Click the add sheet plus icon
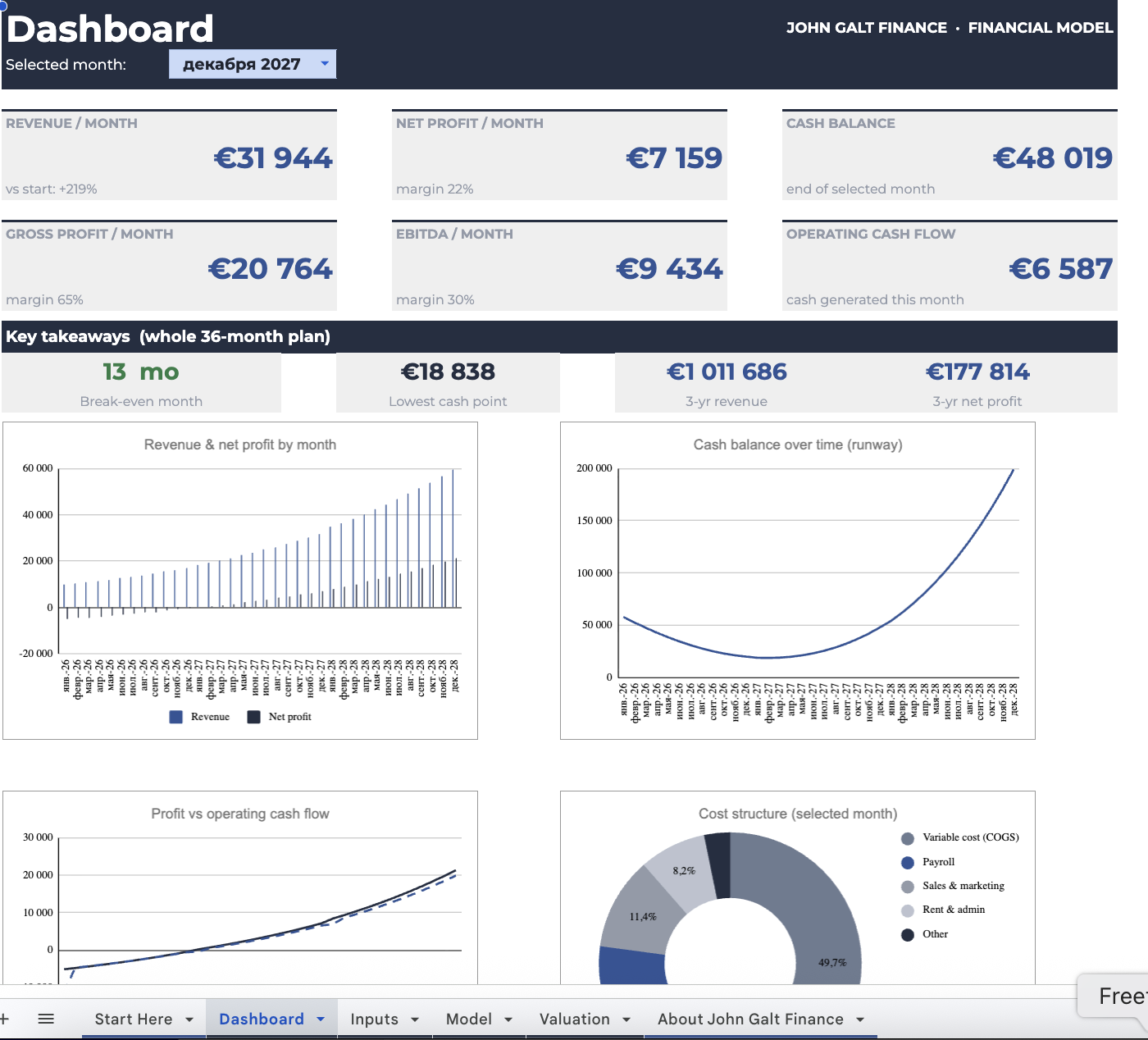 click(4, 1019)
